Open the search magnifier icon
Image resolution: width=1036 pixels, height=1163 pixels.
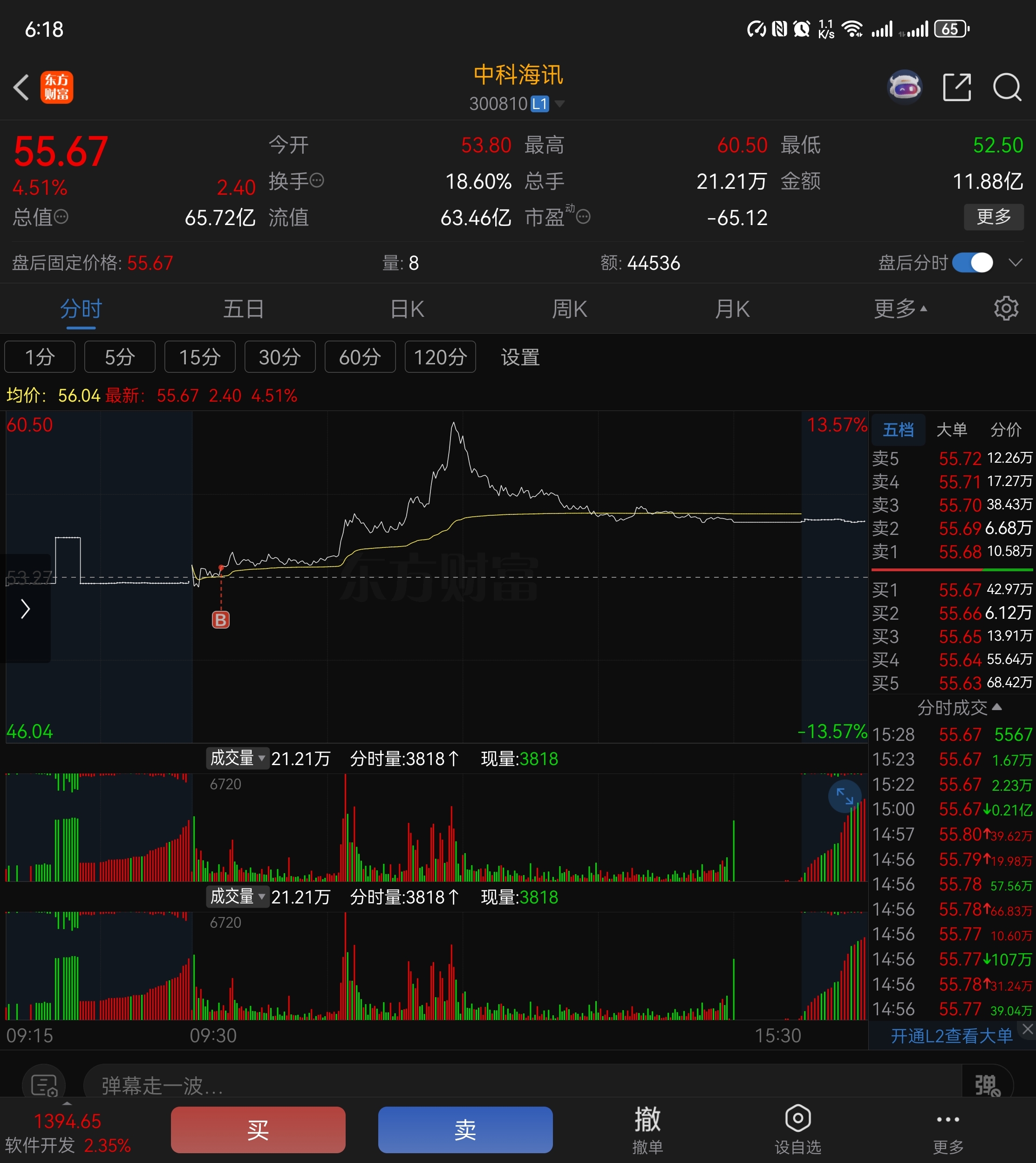1007,87
